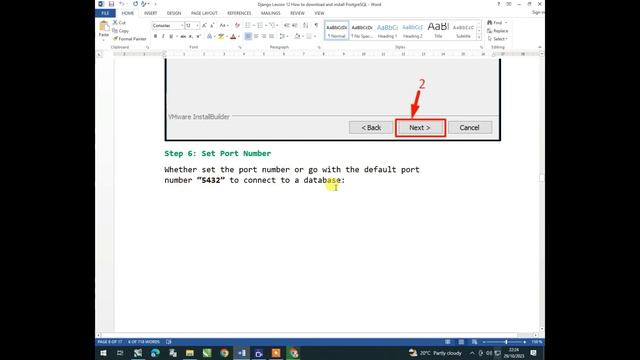Increase font size with Grow Font
This screenshot has height=360, width=640.
pyautogui.click(x=204, y=25)
